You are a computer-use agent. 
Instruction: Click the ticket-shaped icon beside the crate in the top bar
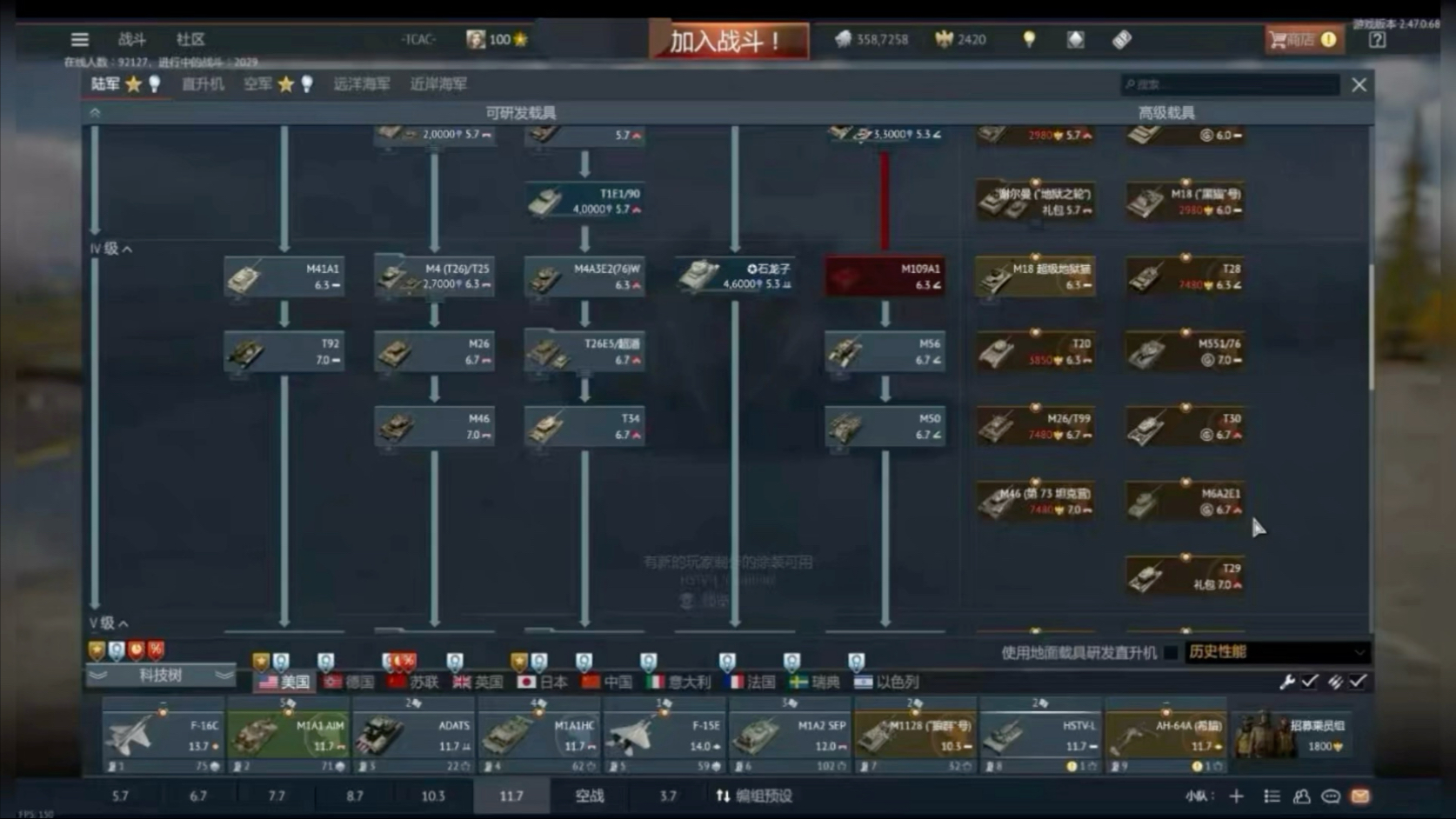[1122, 39]
